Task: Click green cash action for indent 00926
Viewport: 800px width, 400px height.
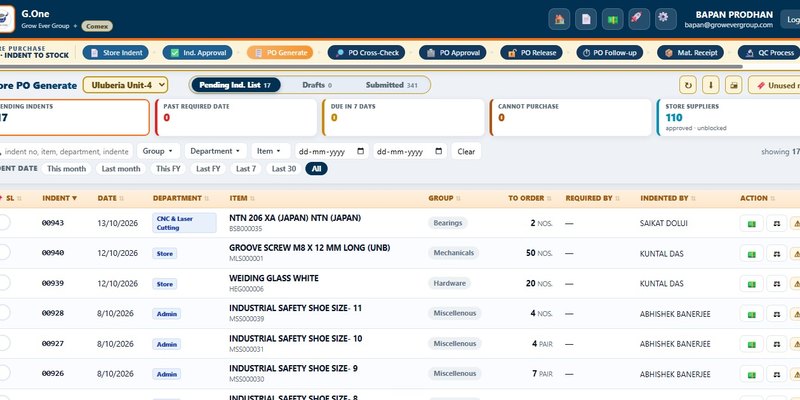Action: coord(752,374)
